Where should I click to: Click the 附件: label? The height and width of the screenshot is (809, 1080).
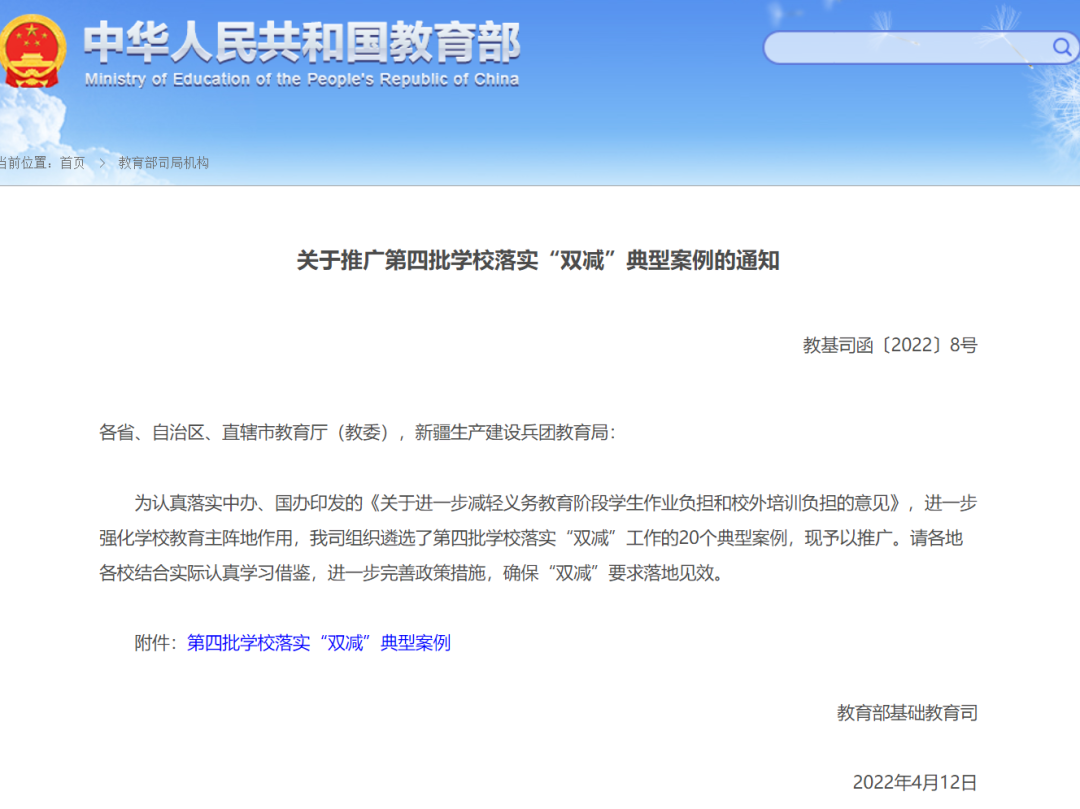click(157, 643)
